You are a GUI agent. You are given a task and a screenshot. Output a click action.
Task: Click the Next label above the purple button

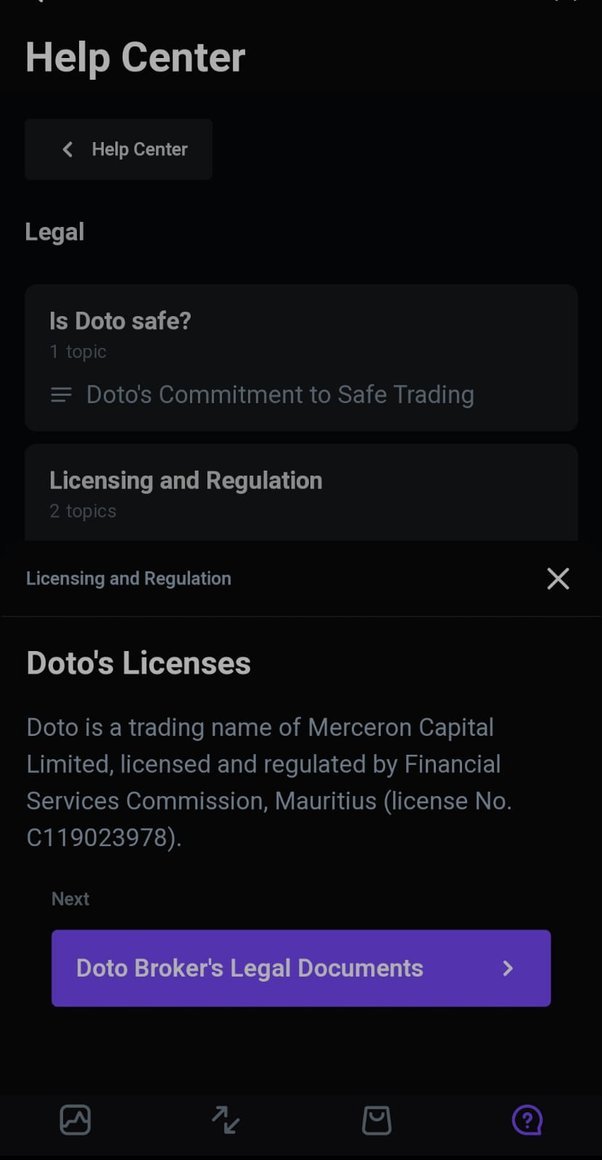70,898
